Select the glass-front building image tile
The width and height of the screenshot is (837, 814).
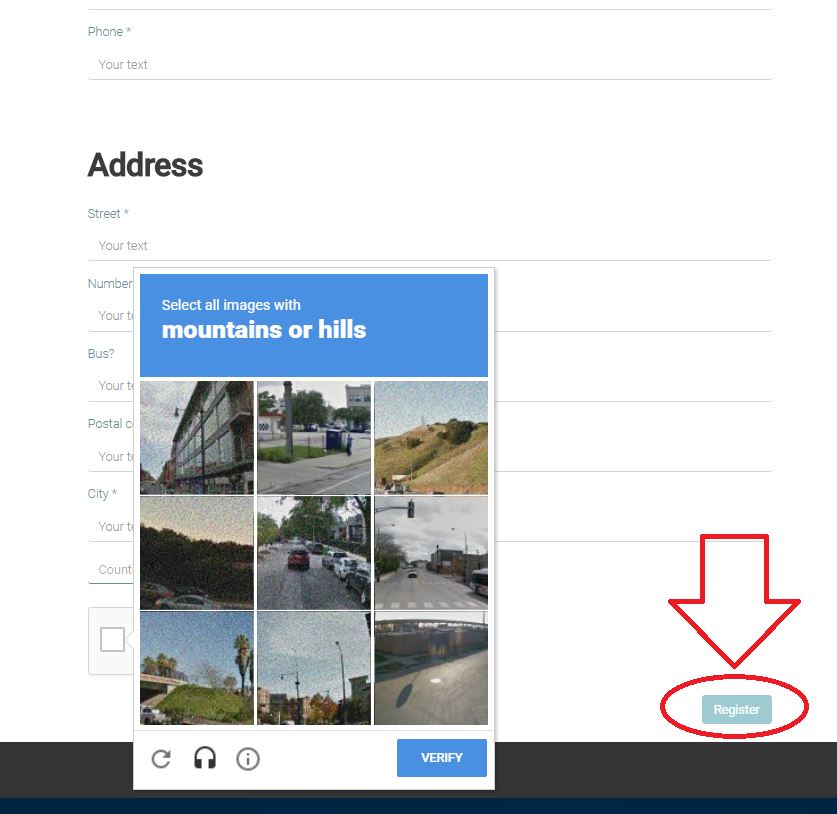coord(197,438)
